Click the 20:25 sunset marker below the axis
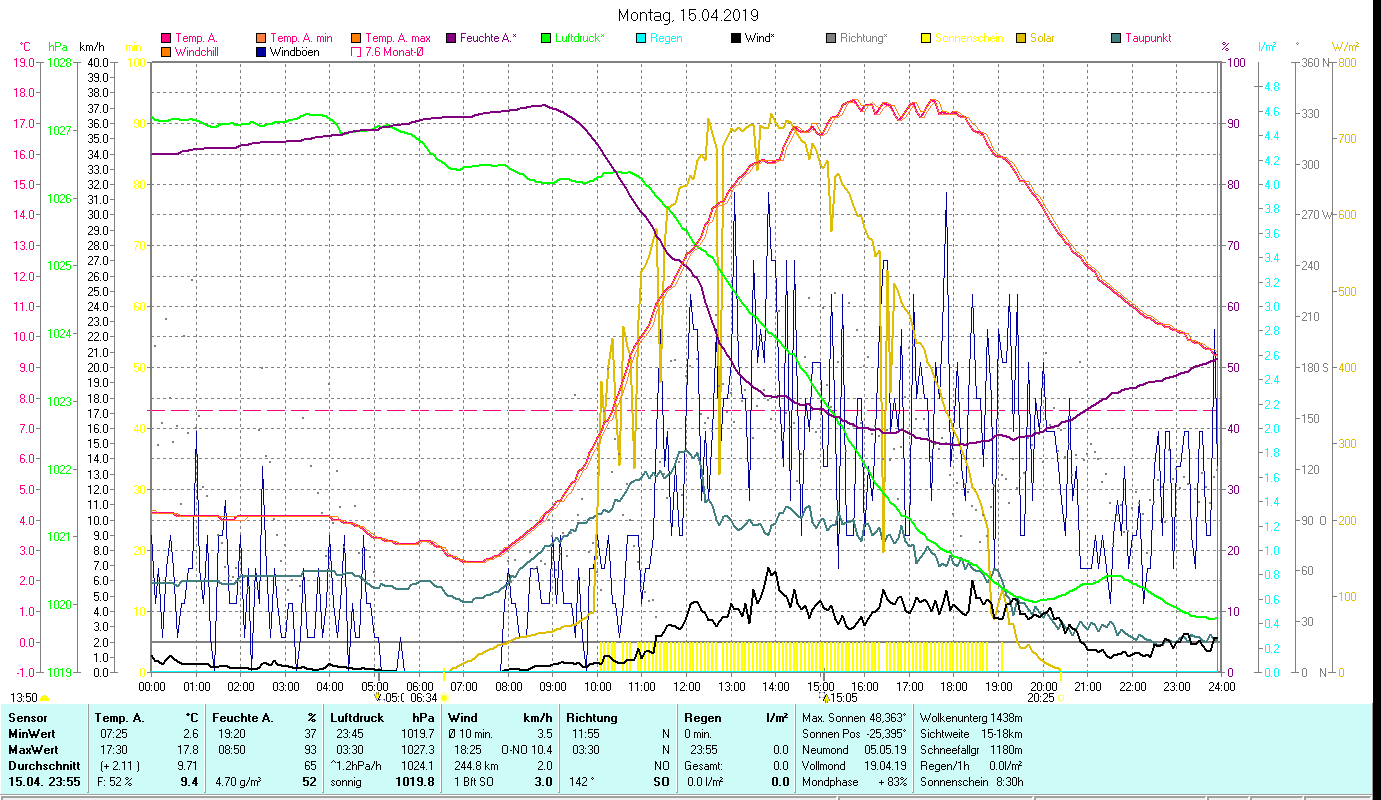 click(x=1041, y=698)
